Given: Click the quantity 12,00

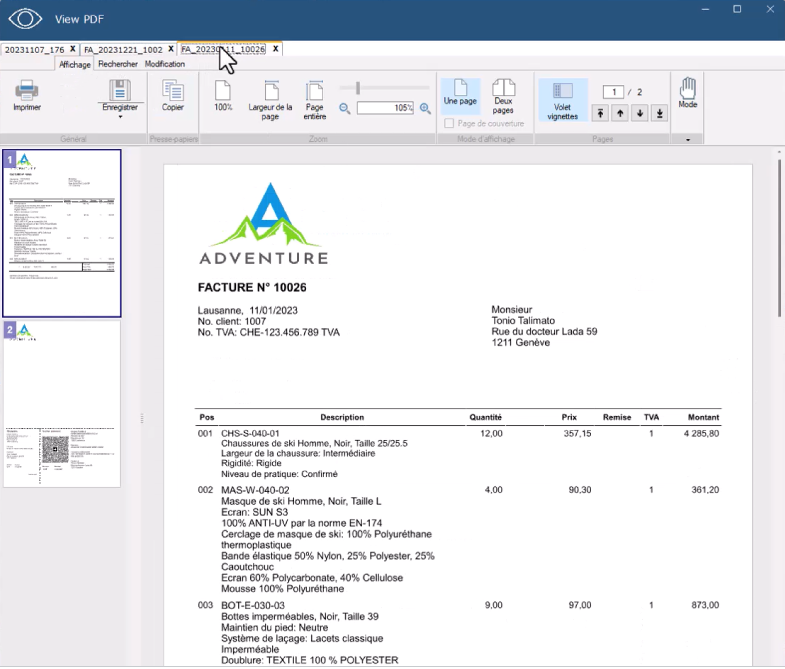Looking at the screenshot, I should (491, 433).
